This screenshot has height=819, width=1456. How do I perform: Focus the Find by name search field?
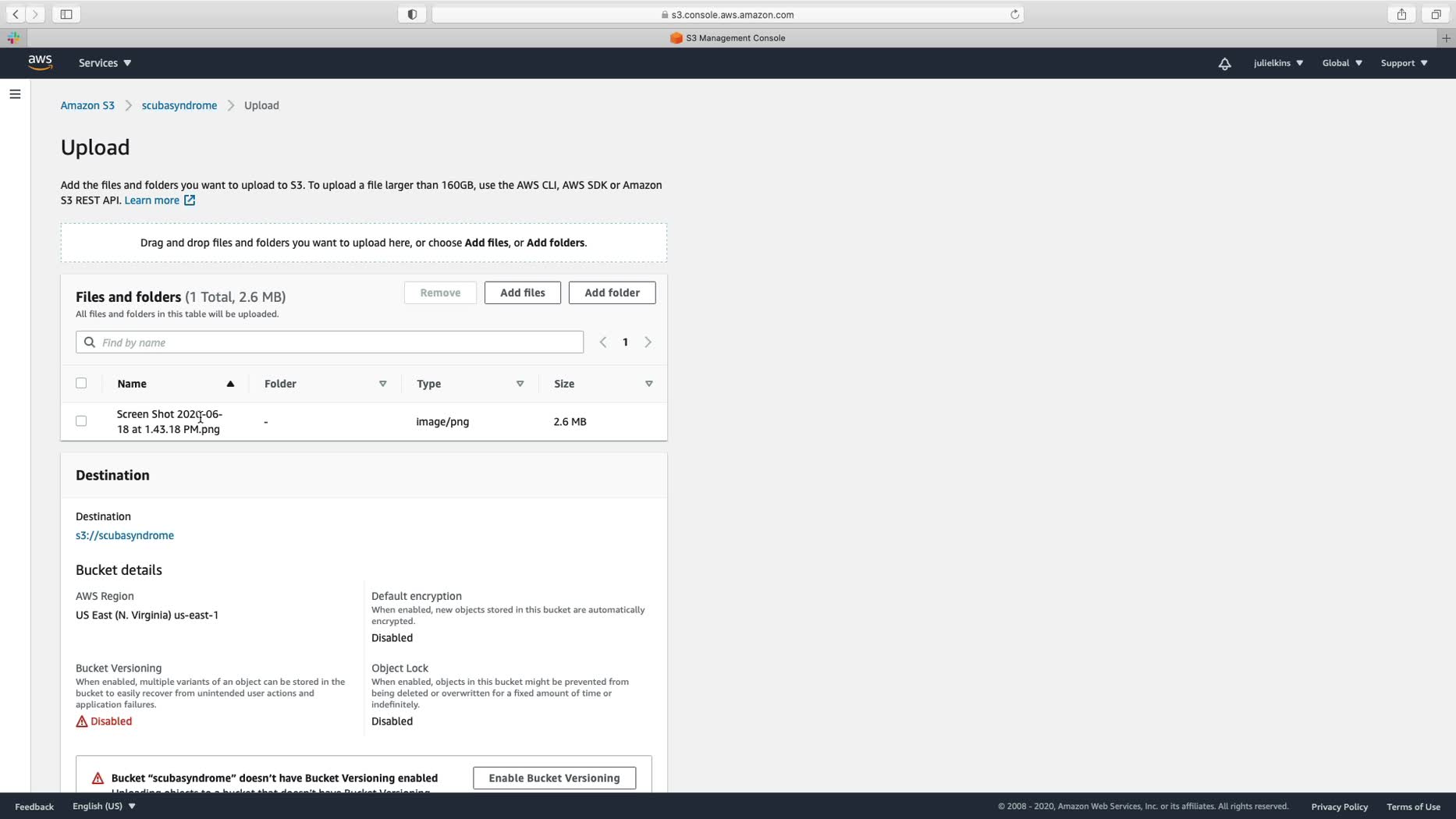click(x=330, y=342)
